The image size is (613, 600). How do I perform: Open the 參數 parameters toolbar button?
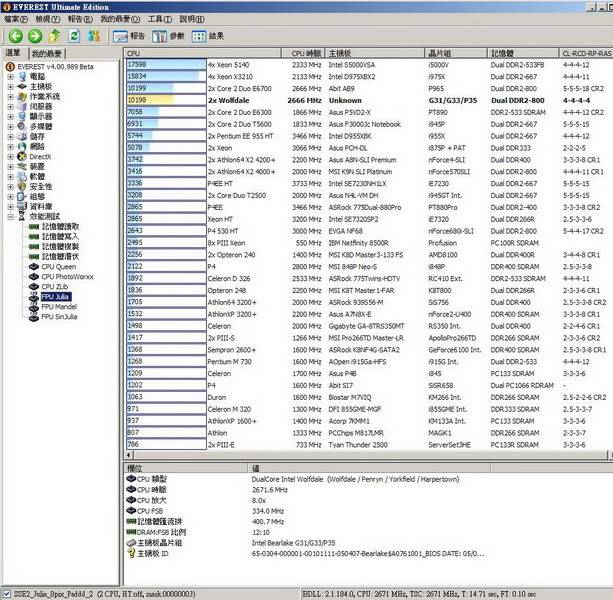click(x=168, y=36)
